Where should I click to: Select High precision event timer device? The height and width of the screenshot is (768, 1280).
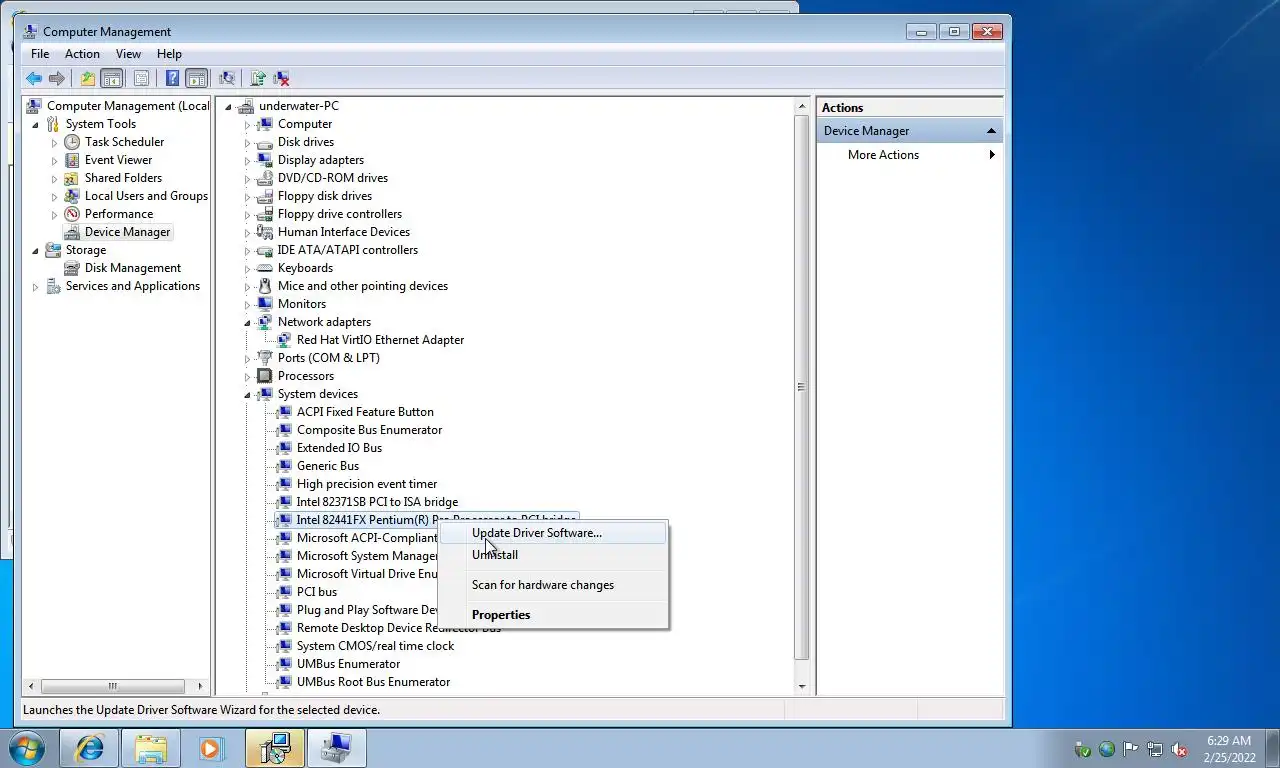click(367, 484)
